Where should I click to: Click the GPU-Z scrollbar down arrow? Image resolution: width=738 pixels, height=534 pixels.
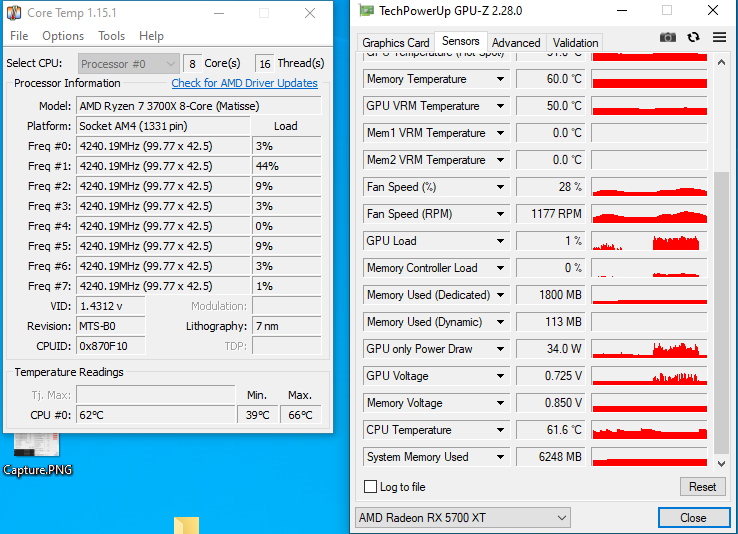pos(721,463)
